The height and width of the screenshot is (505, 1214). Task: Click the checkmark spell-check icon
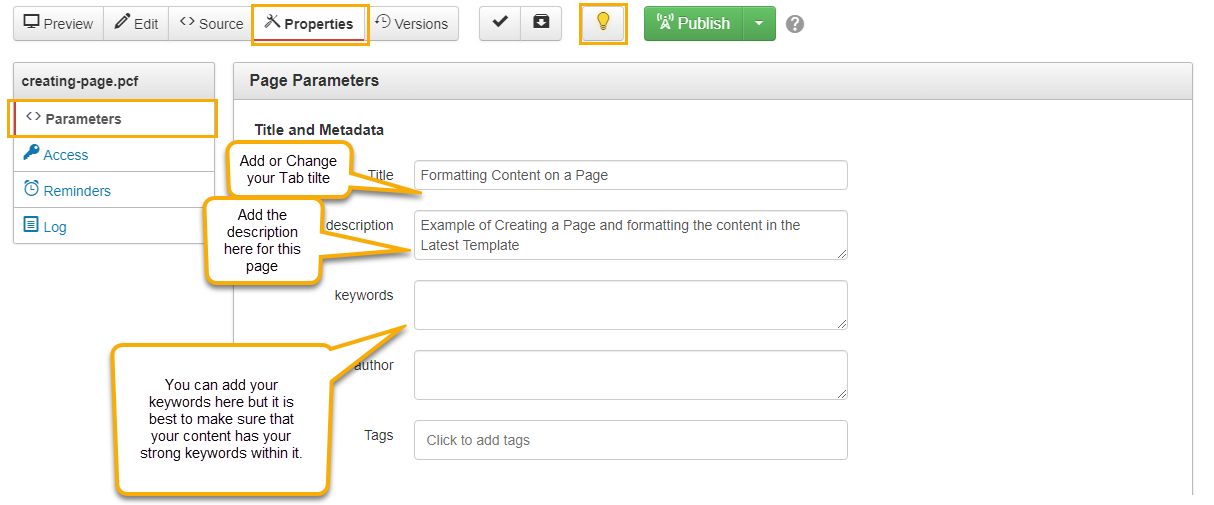(500, 23)
